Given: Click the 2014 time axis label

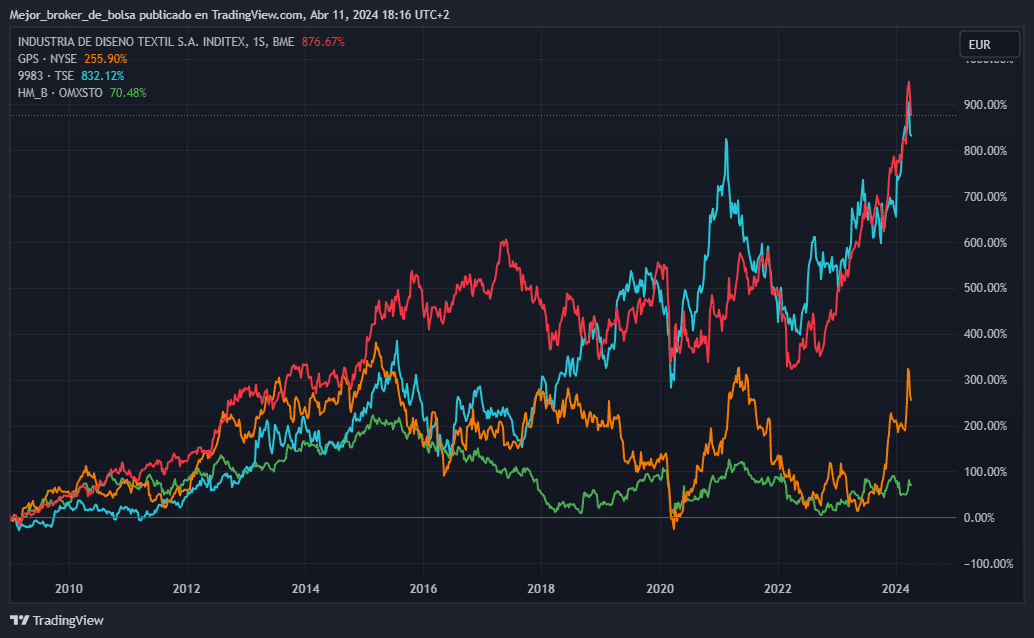Looking at the screenshot, I should [x=305, y=589].
